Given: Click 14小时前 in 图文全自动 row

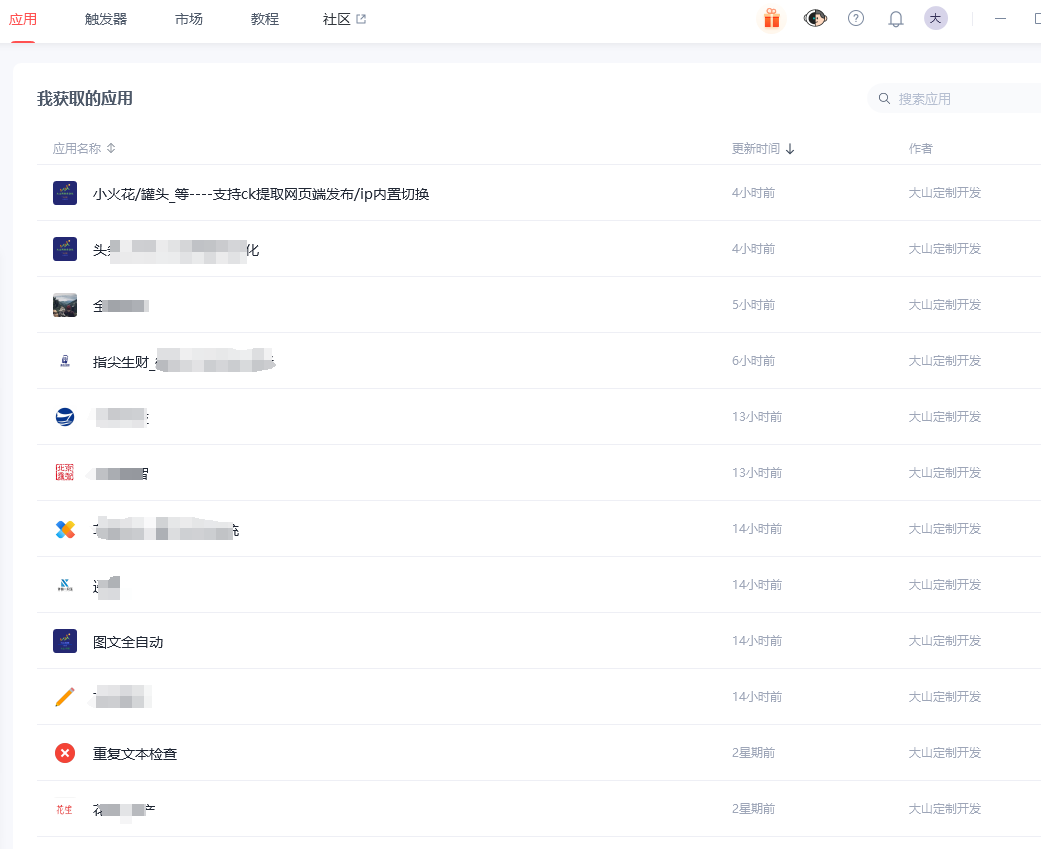Looking at the screenshot, I should (757, 641).
